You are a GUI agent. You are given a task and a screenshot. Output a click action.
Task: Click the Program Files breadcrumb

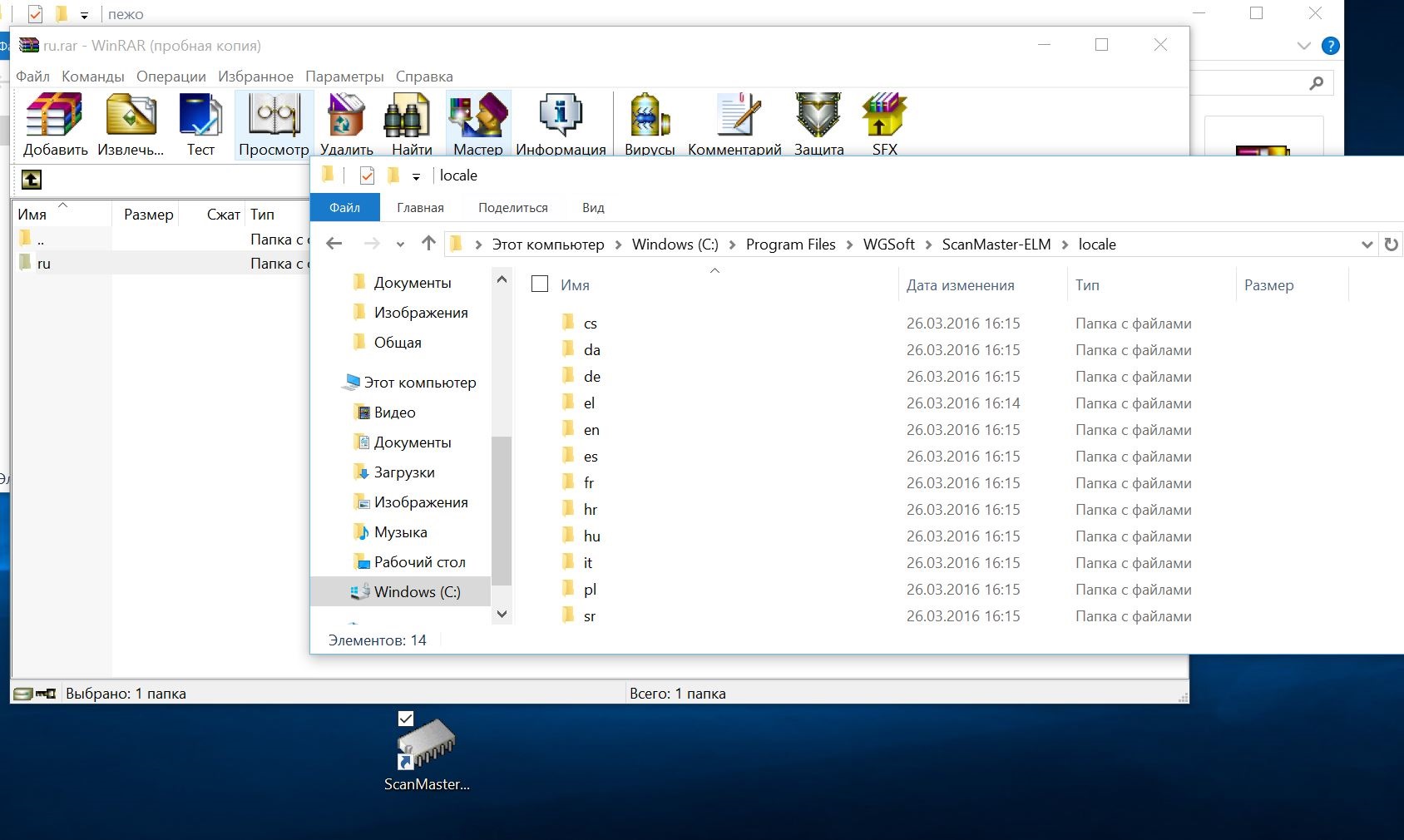[790, 245]
